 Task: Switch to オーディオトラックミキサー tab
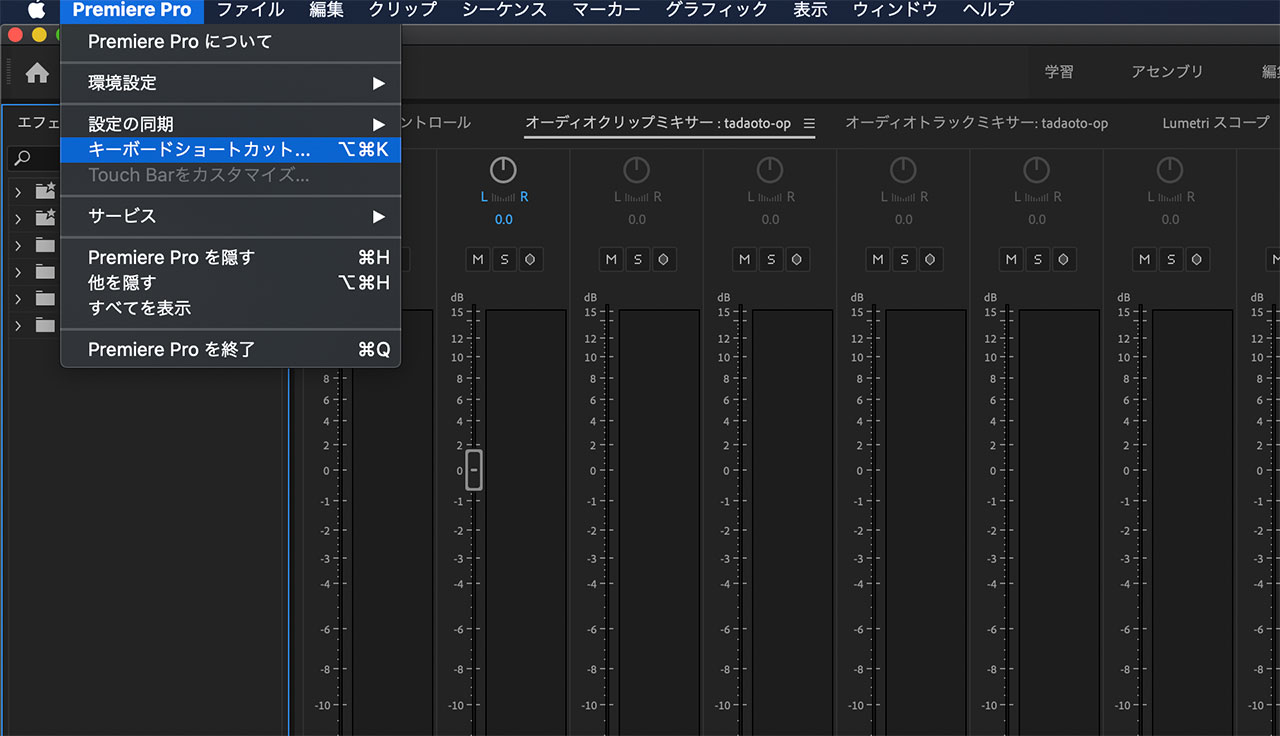coord(976,123)
